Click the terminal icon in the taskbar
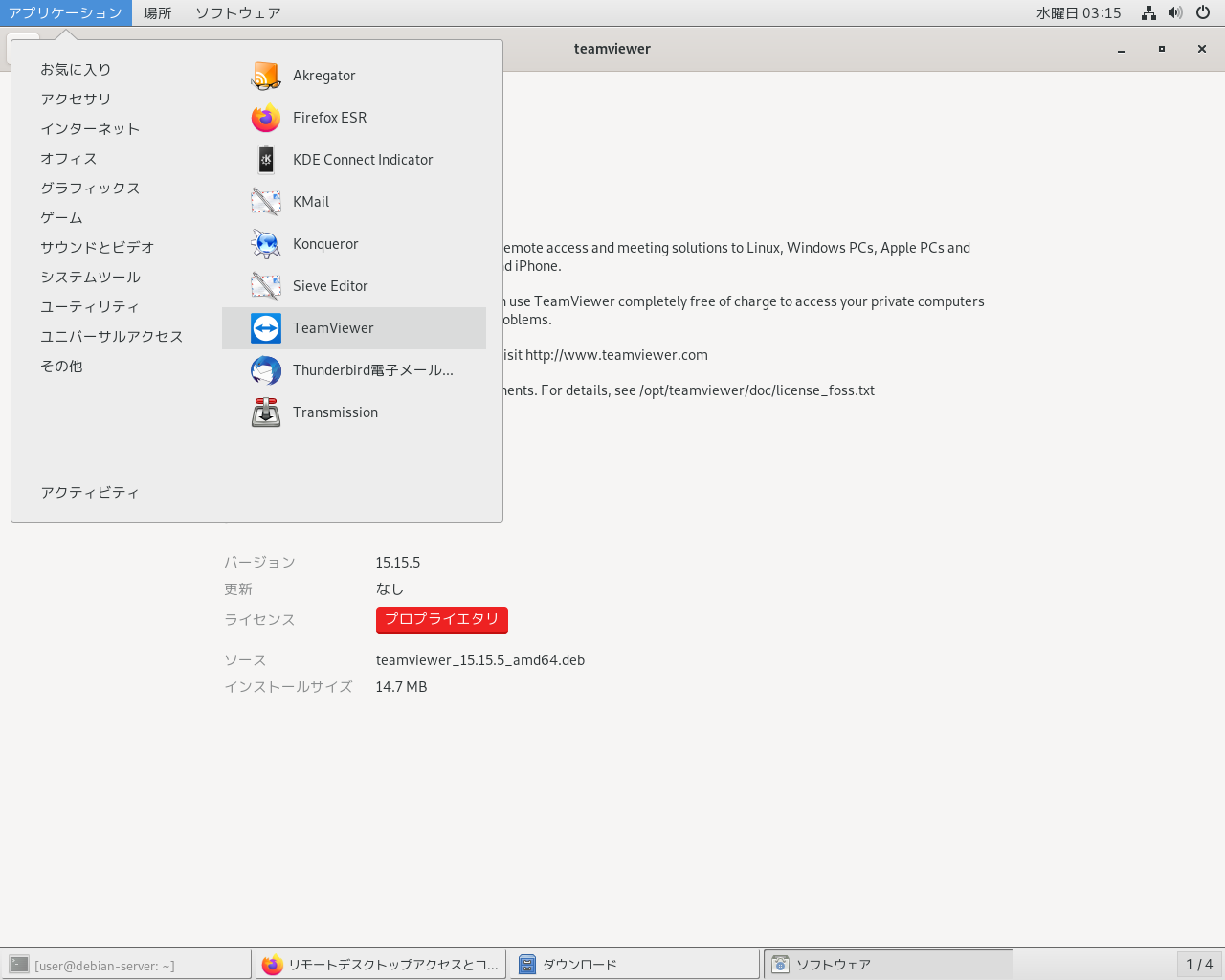Viewport: 1225px width, 980px height. [x=19, y=965]
